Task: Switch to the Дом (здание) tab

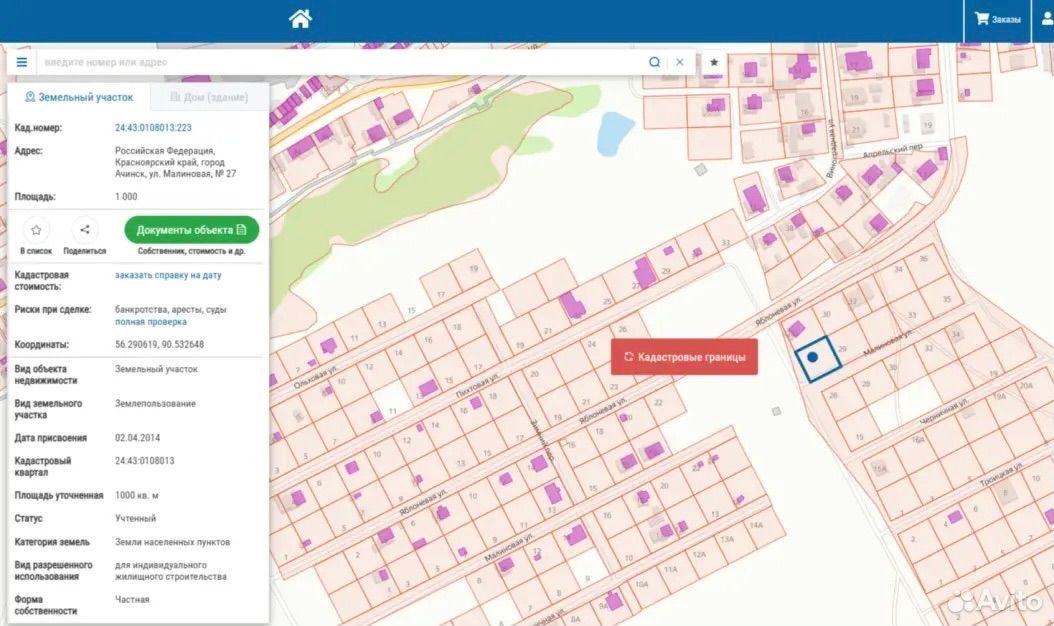Action: [x=209, y=97]
